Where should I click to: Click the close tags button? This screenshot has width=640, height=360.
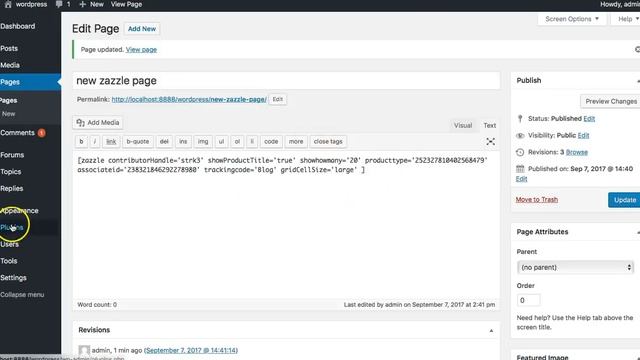click(328, 142)
